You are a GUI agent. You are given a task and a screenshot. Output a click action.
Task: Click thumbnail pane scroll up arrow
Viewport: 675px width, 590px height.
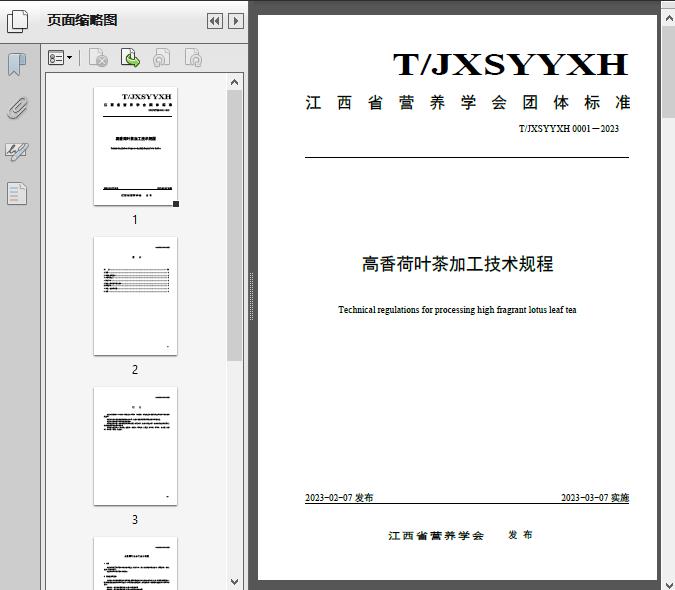pos(235,82)
